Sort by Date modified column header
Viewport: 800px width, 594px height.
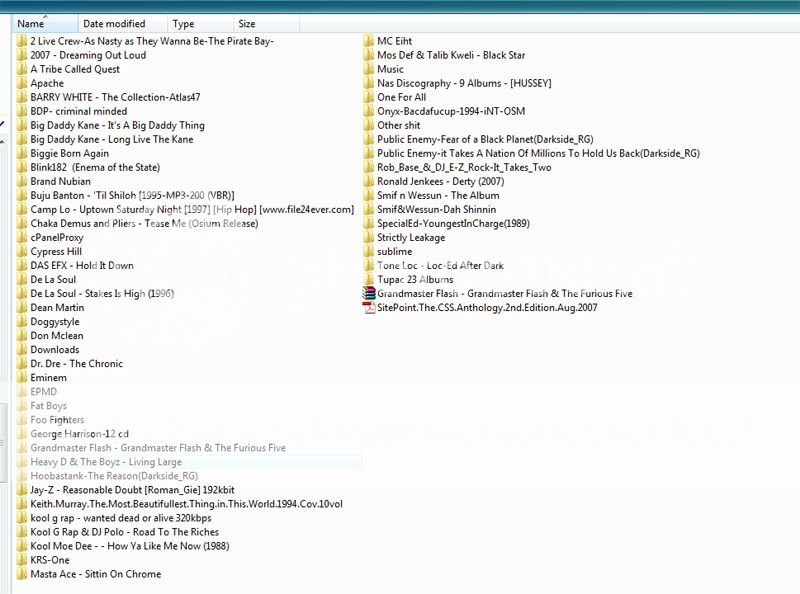click(122, 23)
